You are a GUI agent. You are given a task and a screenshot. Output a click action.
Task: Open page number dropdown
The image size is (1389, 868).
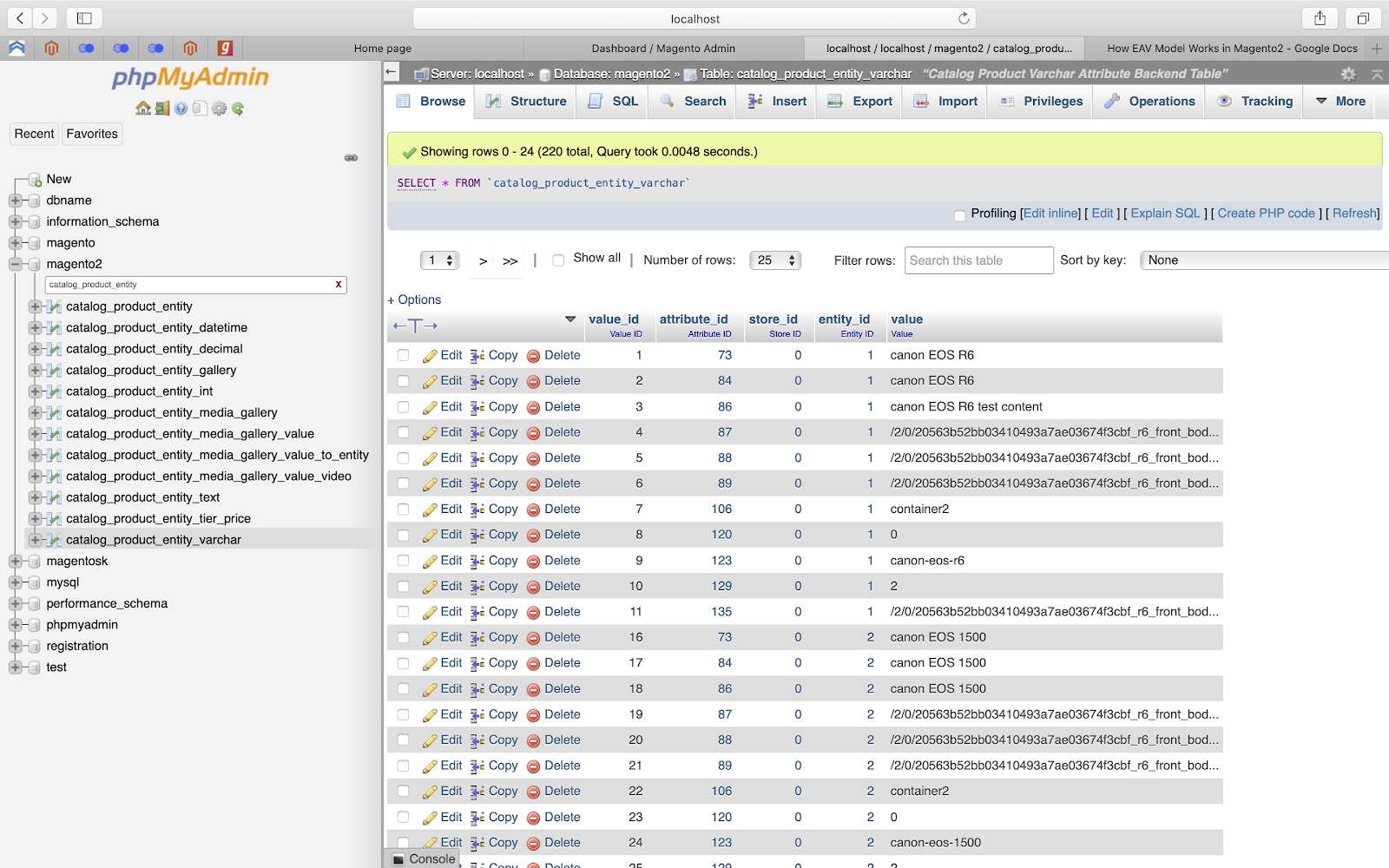click(440, 260)
